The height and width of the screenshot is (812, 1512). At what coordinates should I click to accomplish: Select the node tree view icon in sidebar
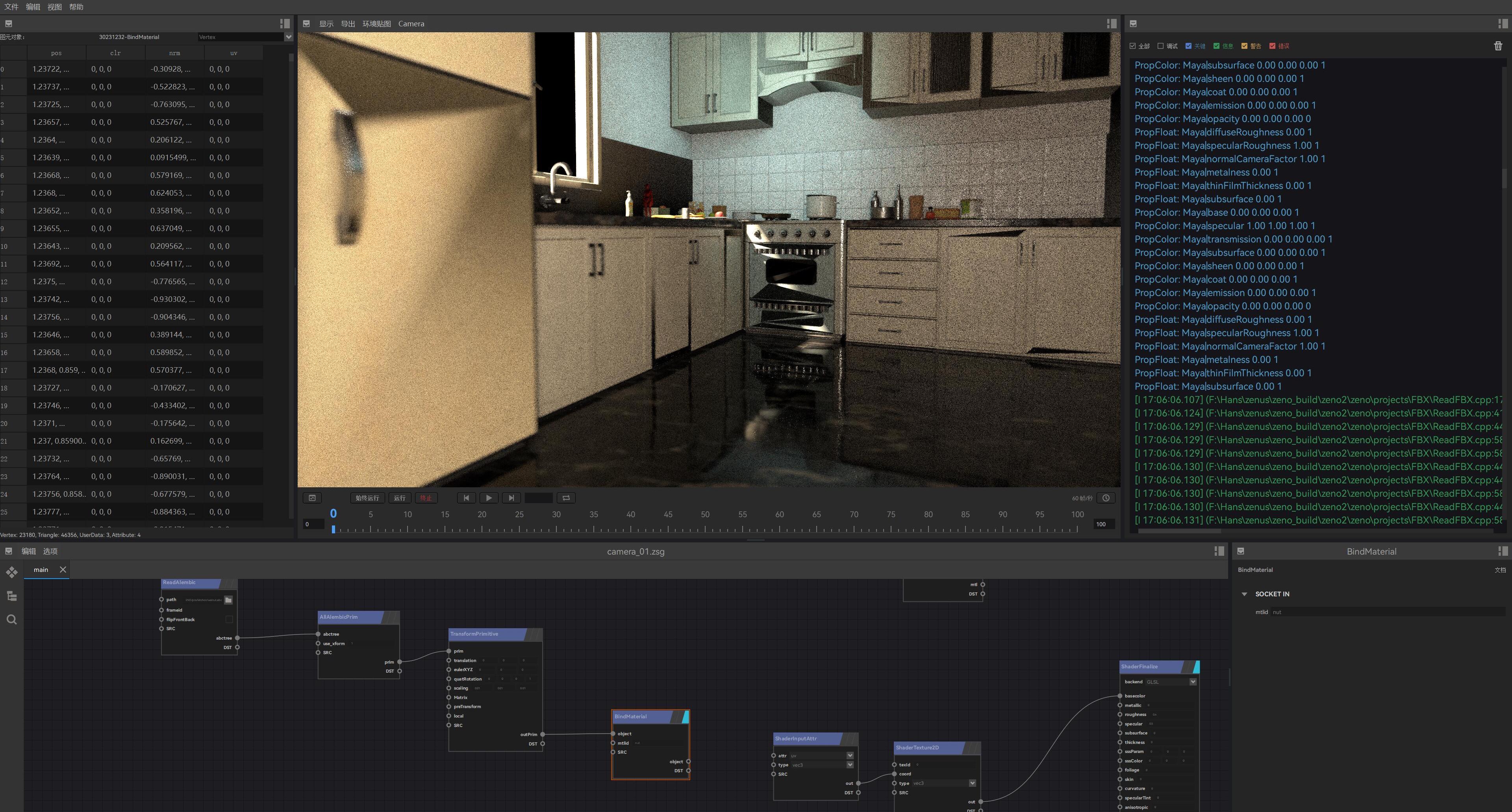pos(12,596)
